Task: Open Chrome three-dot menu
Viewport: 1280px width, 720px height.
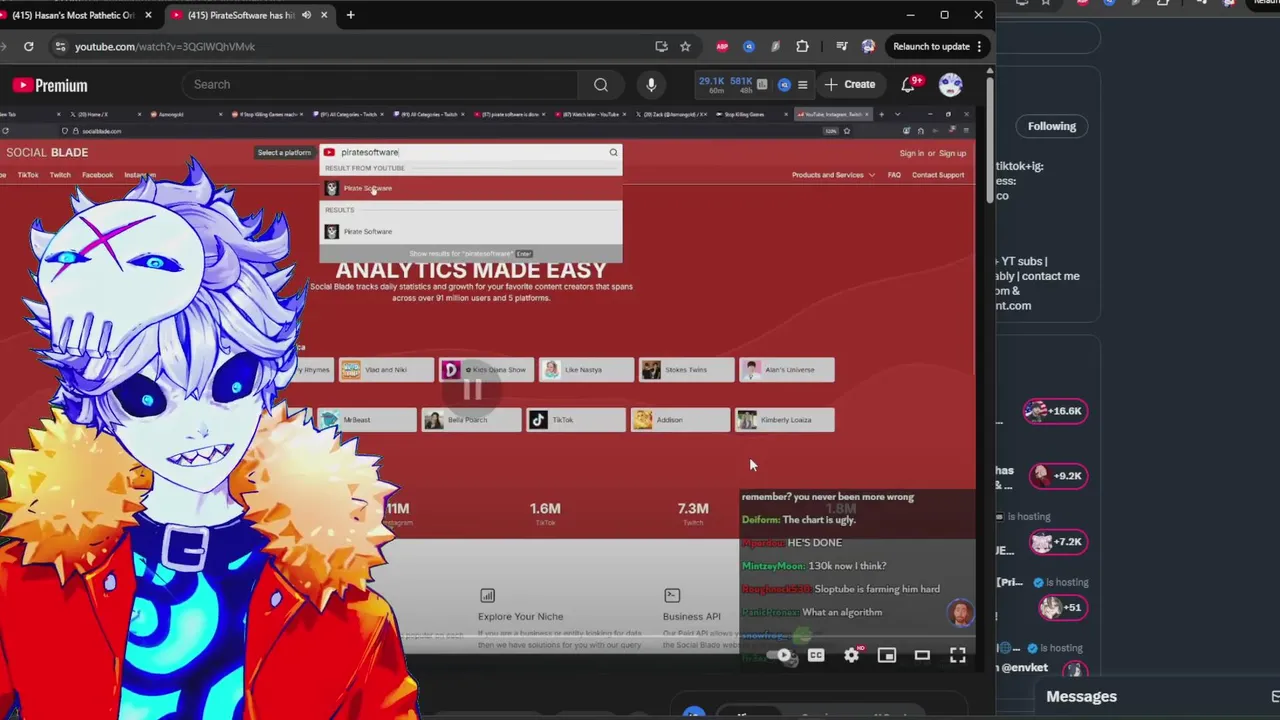Action: coord(981,46)
